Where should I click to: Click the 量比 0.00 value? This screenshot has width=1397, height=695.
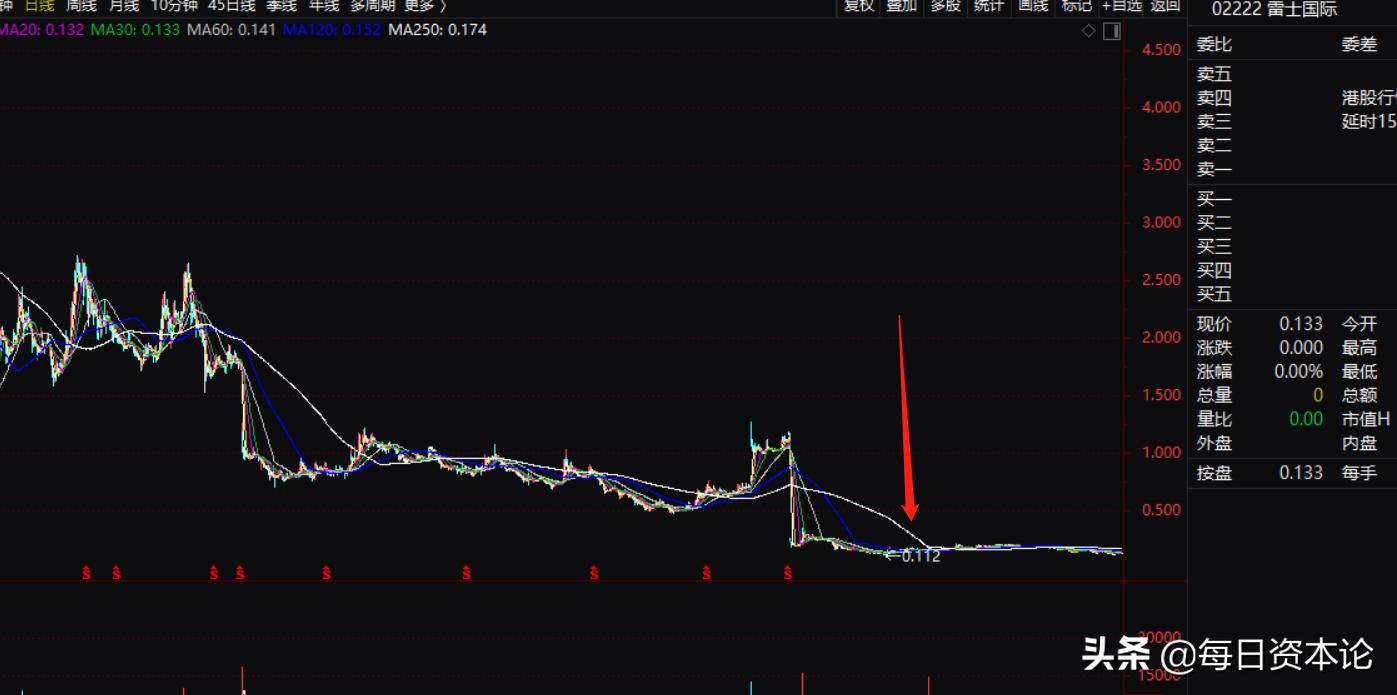(x=1306, y=419)
